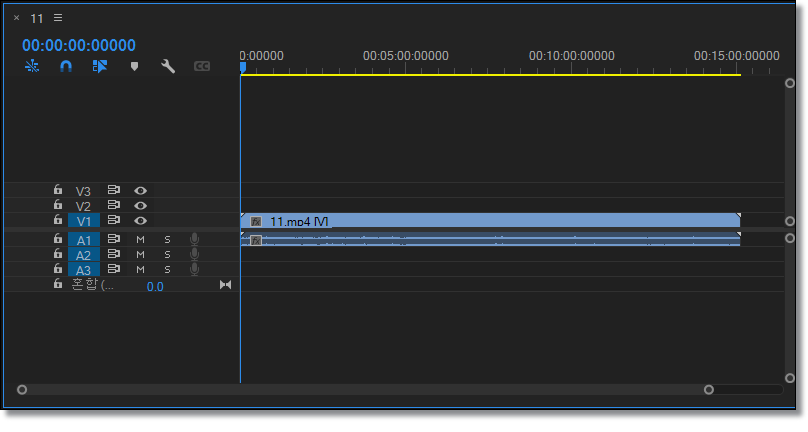Toggle lock on track A2

(58, 254)
